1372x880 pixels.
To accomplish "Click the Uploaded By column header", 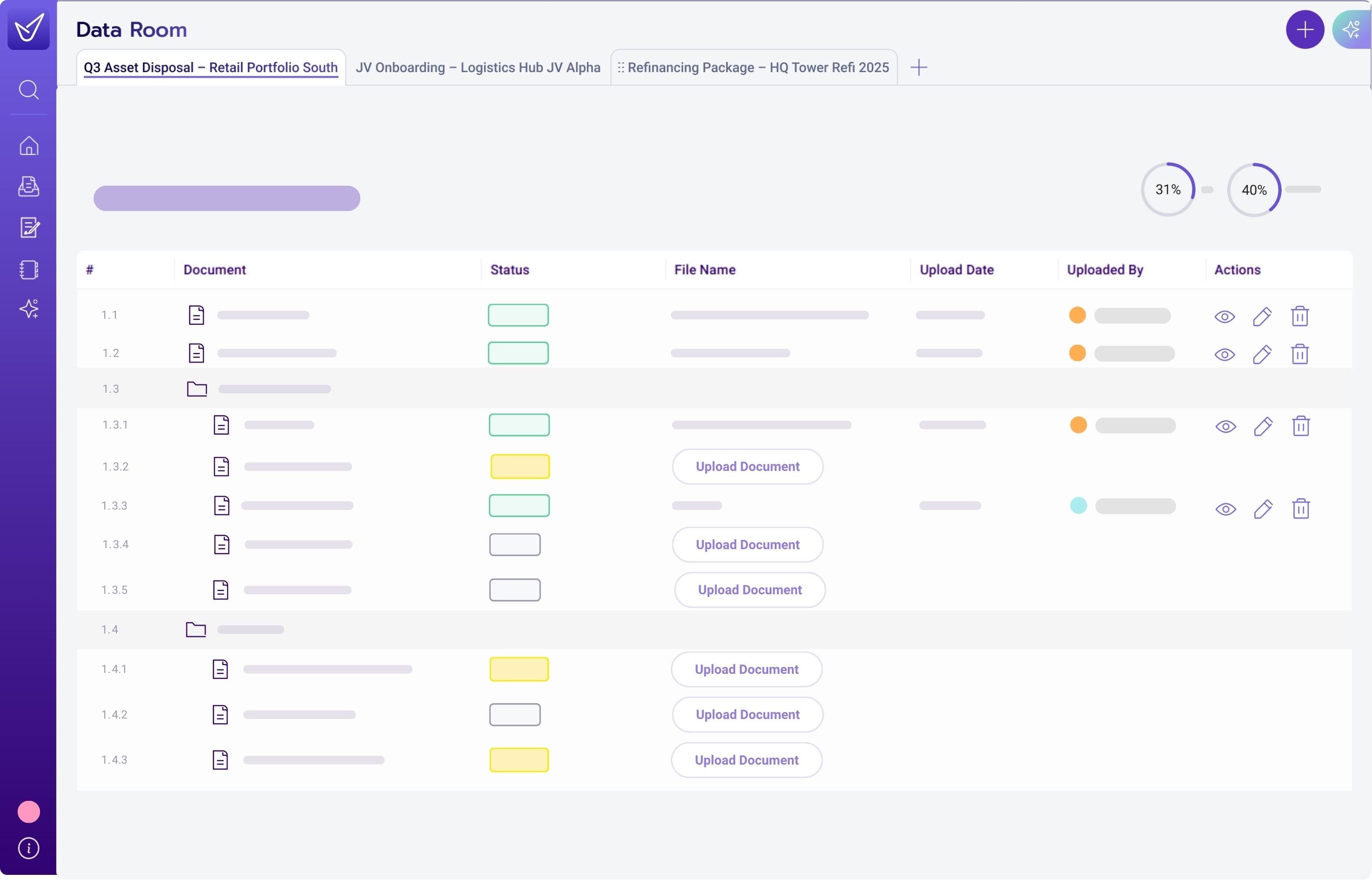I will tap(1105, 270).
